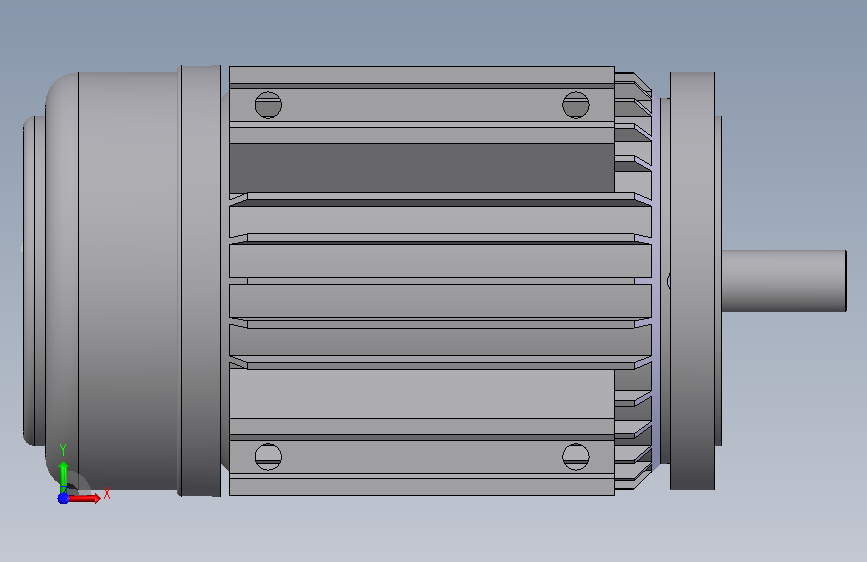This screenshot has width=867, height=562.
Task: Select the motor output shaft
Action: [x=784, y=280]
